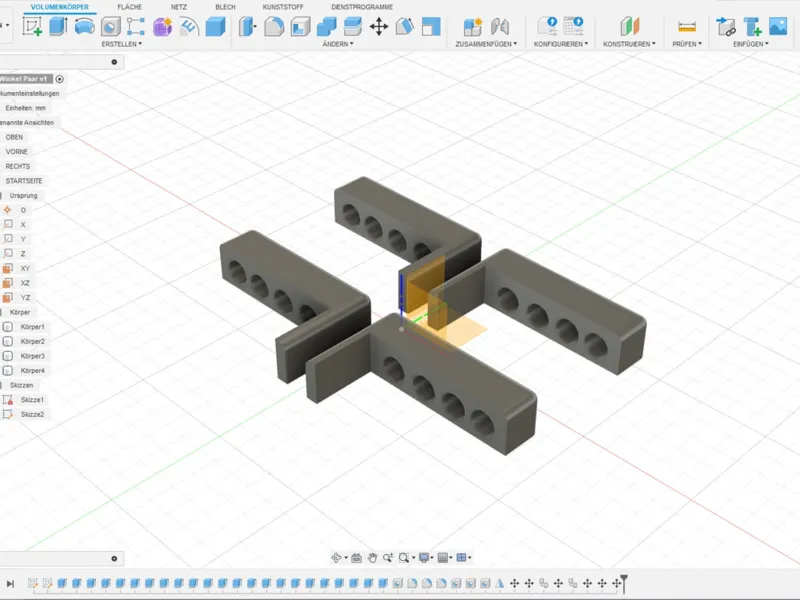Viewport: 800px width, 600px height.
Task: Click the Insert Derive link icon
Action: pyautogui.click(x=726, y=27)
